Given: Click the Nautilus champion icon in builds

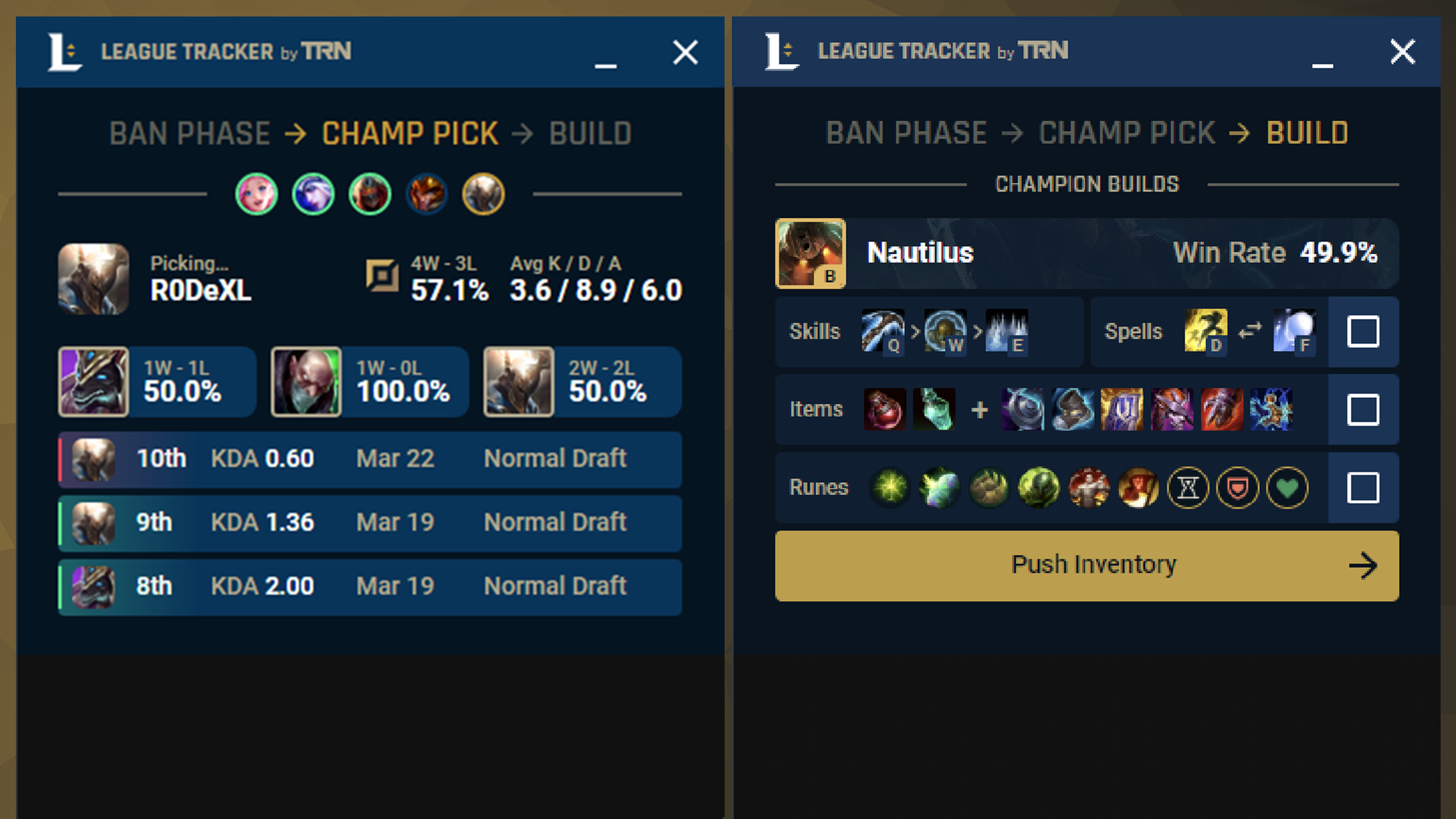Looking at the screenshot, I should pos(808,253).
